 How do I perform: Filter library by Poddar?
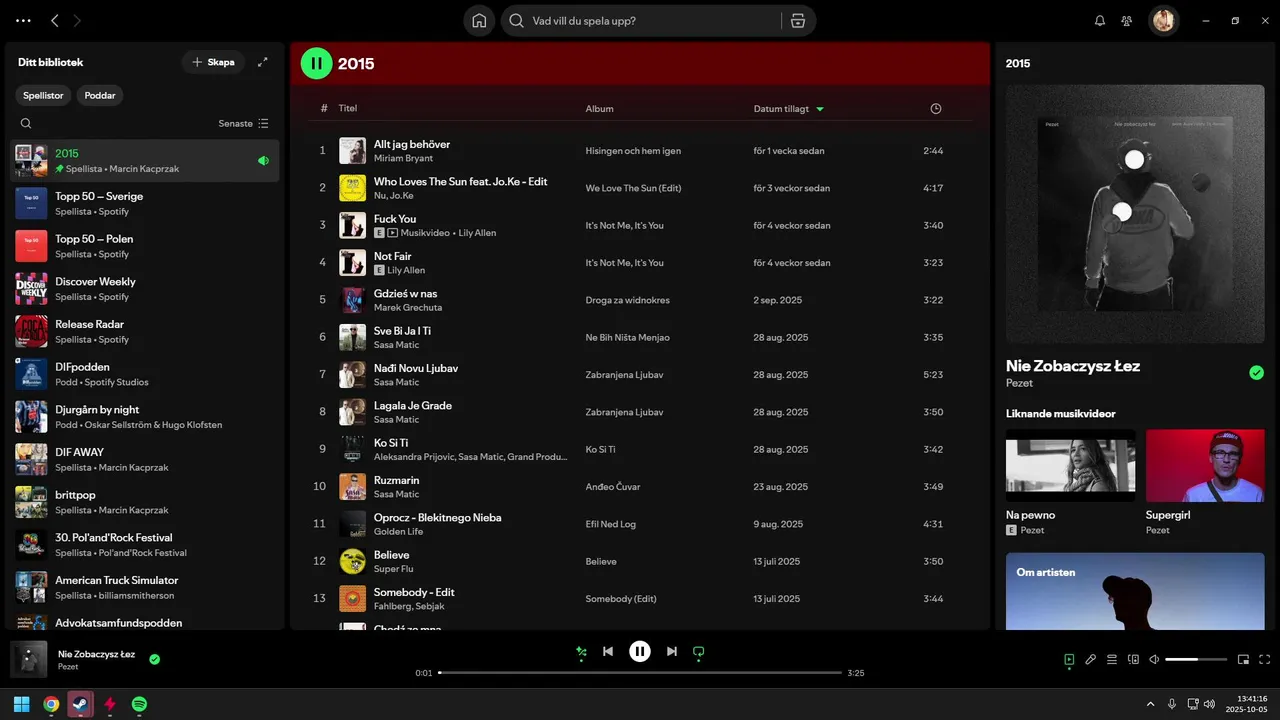pos(100,96)
